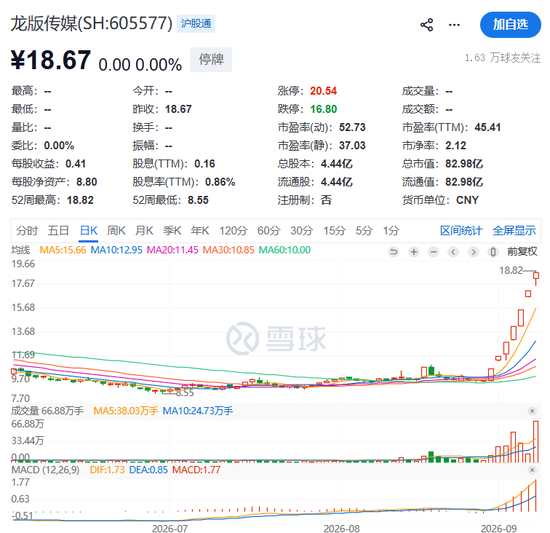The height and width of the screenshot is (533, 550).
Task: Click the ¥18.67 price
Action: click(x=51, y=60)
